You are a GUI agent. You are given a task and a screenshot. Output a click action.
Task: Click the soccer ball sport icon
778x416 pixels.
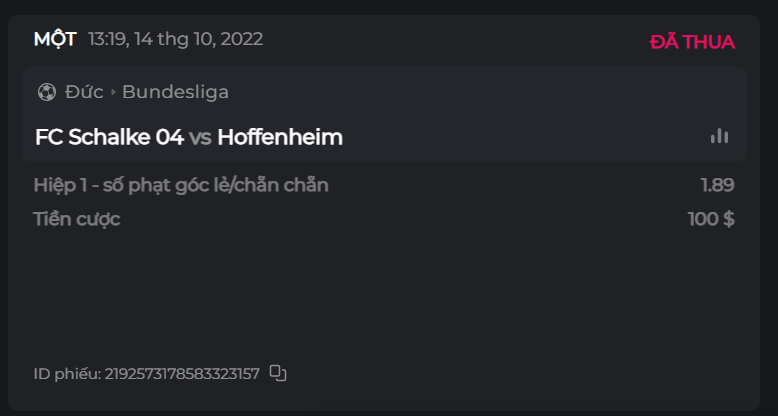(46, 92)
